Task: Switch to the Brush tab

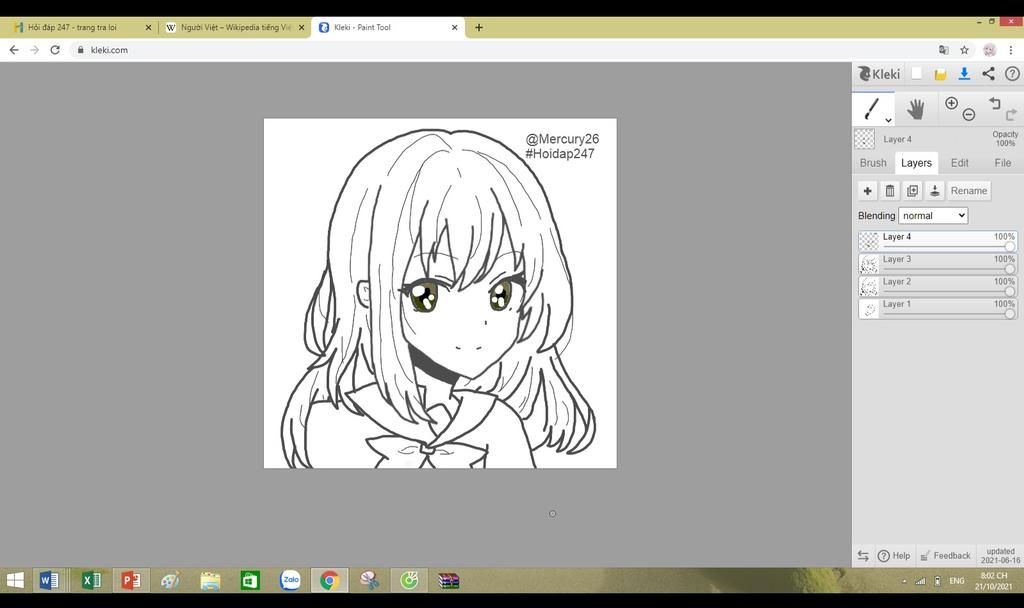Action: coord(873,163)
